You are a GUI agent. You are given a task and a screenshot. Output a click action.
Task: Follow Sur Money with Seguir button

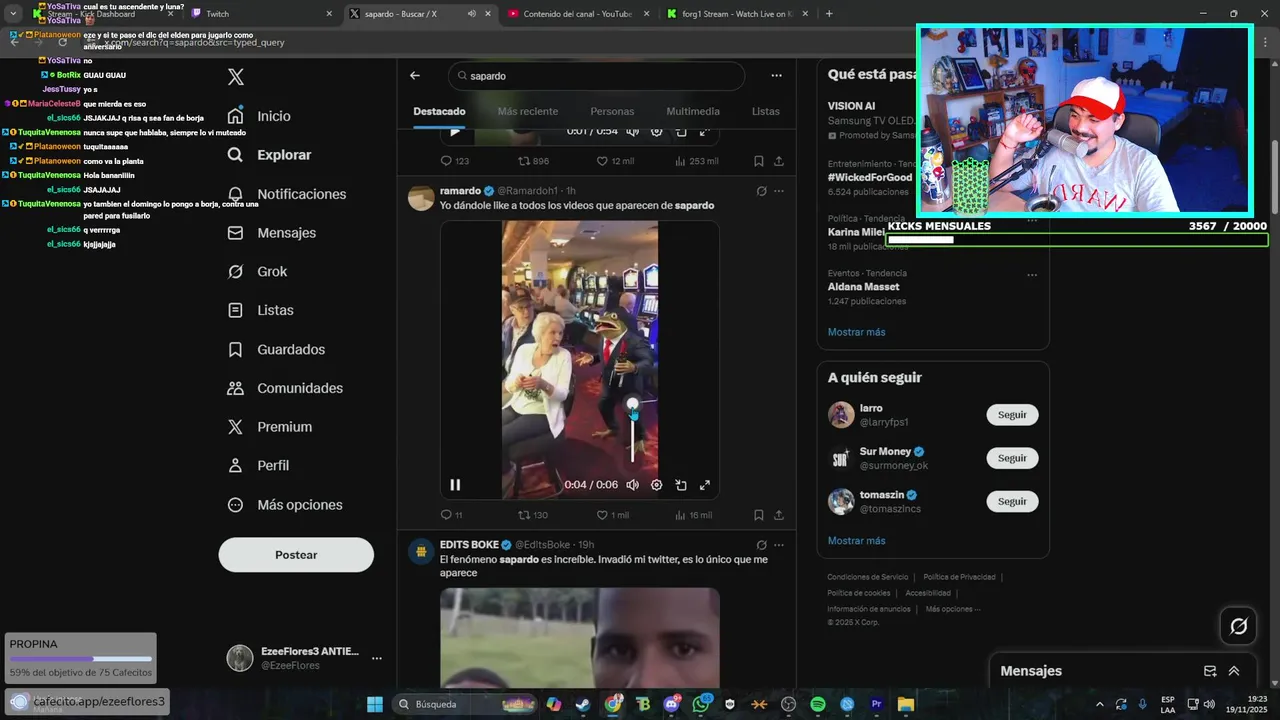click(x=1012, y=458)
